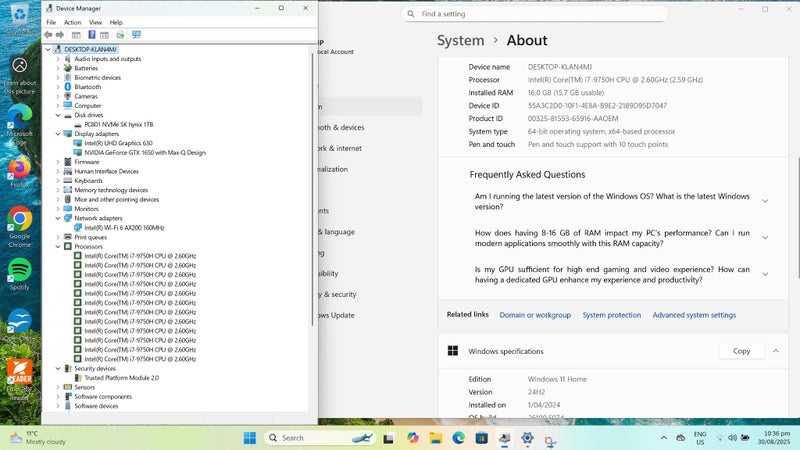This screenshot has width=800, height=450.
Task: Open the ENG US language switcher in taskbar
Action: 700,438
